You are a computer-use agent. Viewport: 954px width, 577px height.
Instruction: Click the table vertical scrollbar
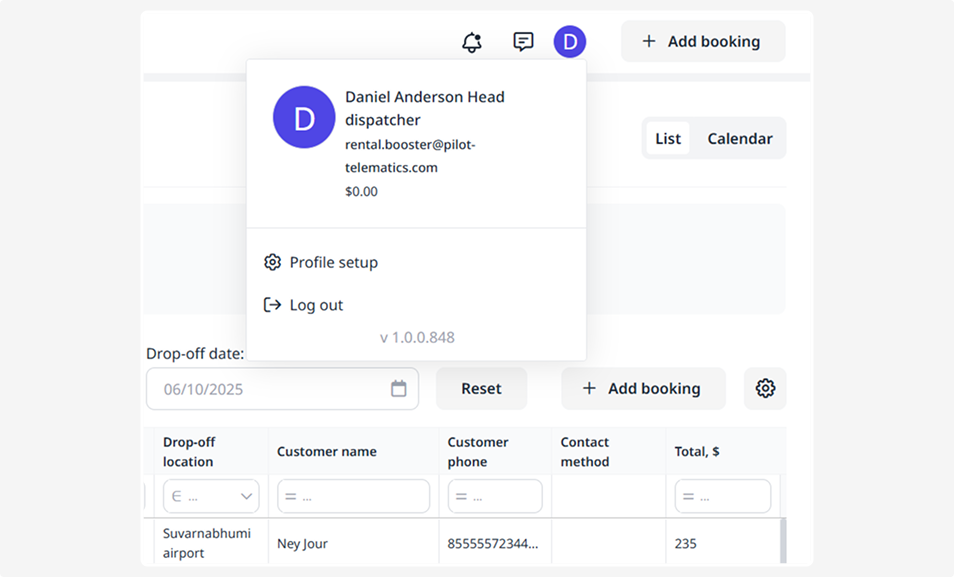point(783,540)
